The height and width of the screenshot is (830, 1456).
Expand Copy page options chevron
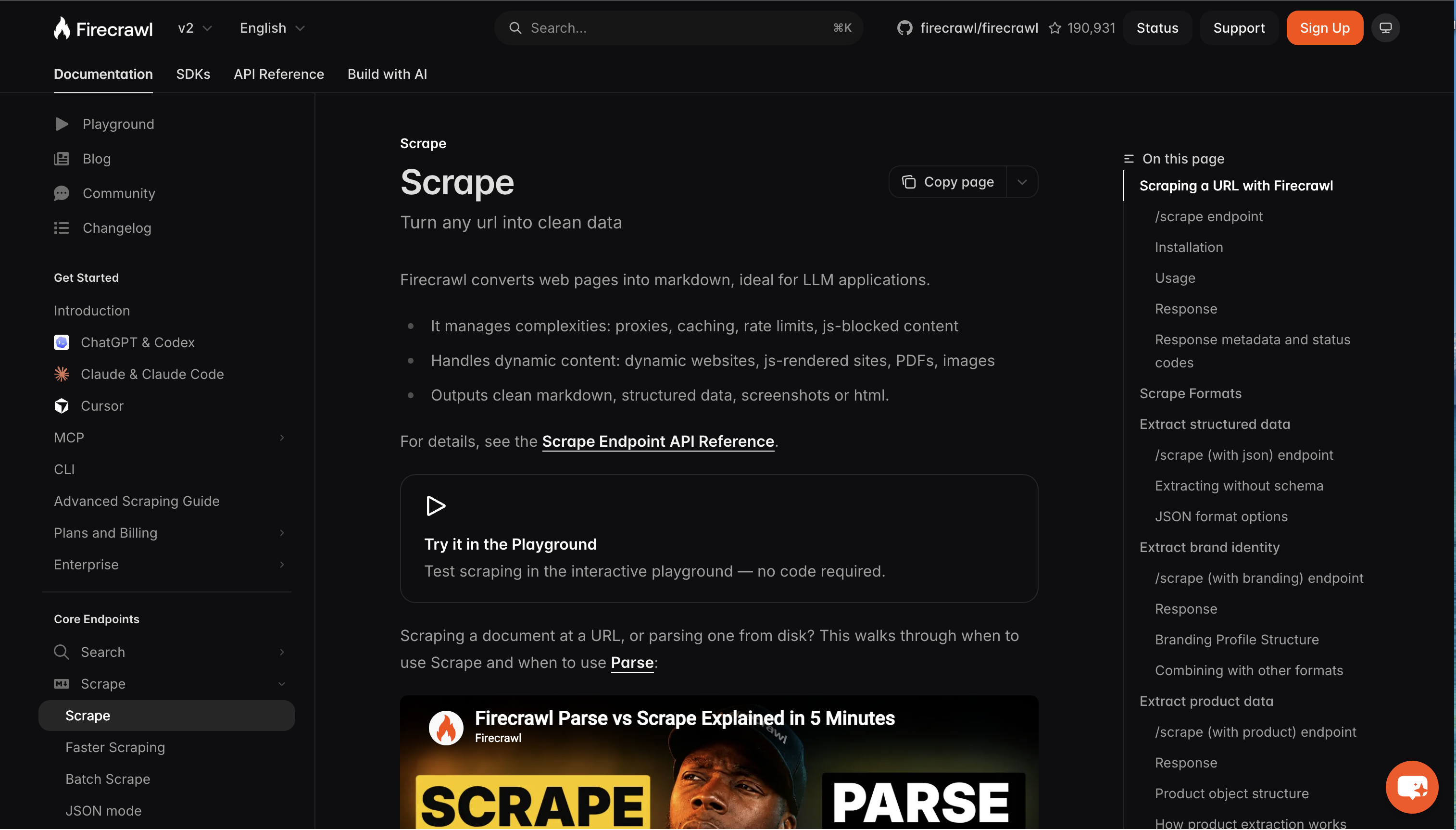1022,182
